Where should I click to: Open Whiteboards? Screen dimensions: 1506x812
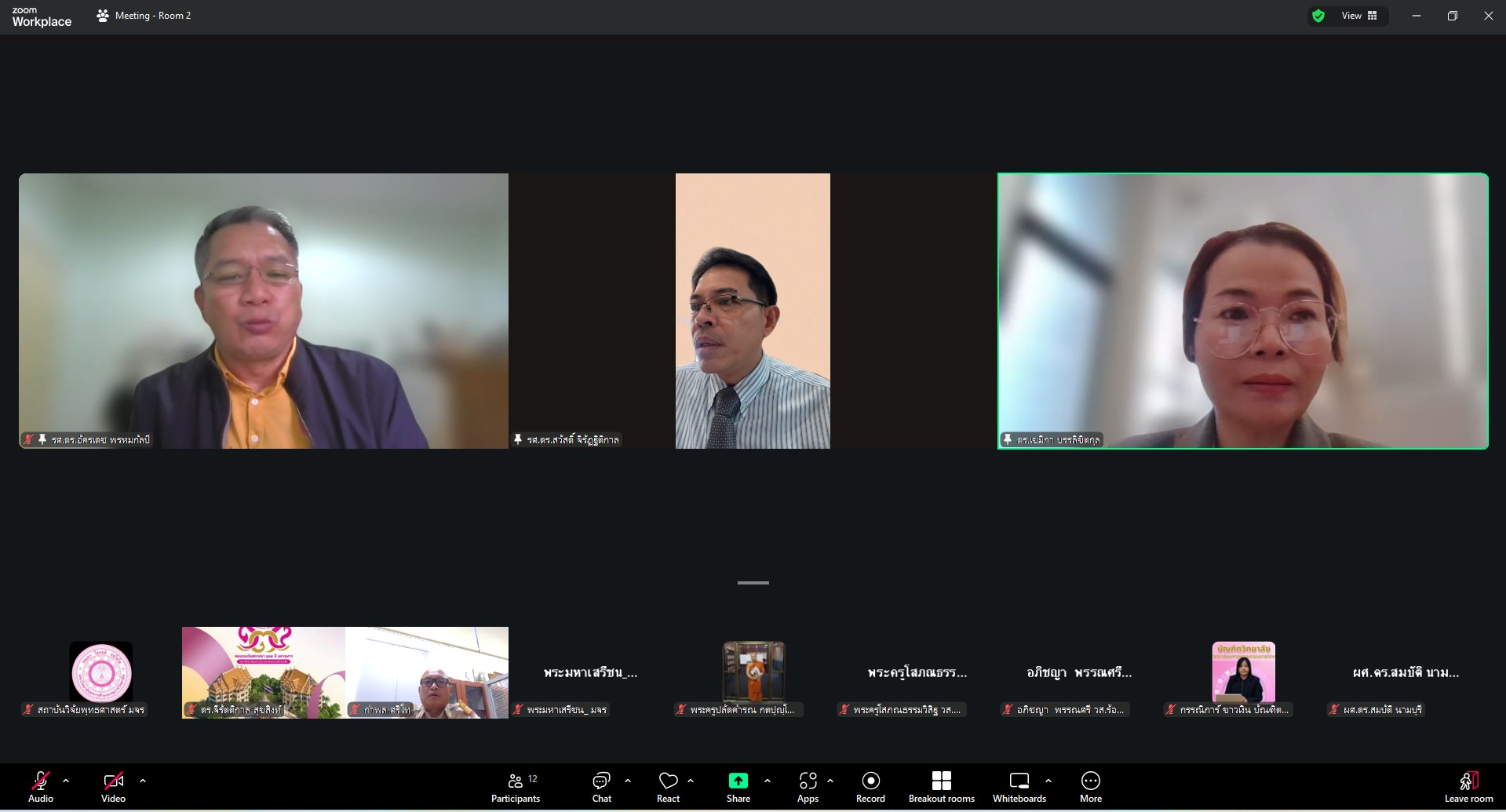click(x=1019, y=787)
